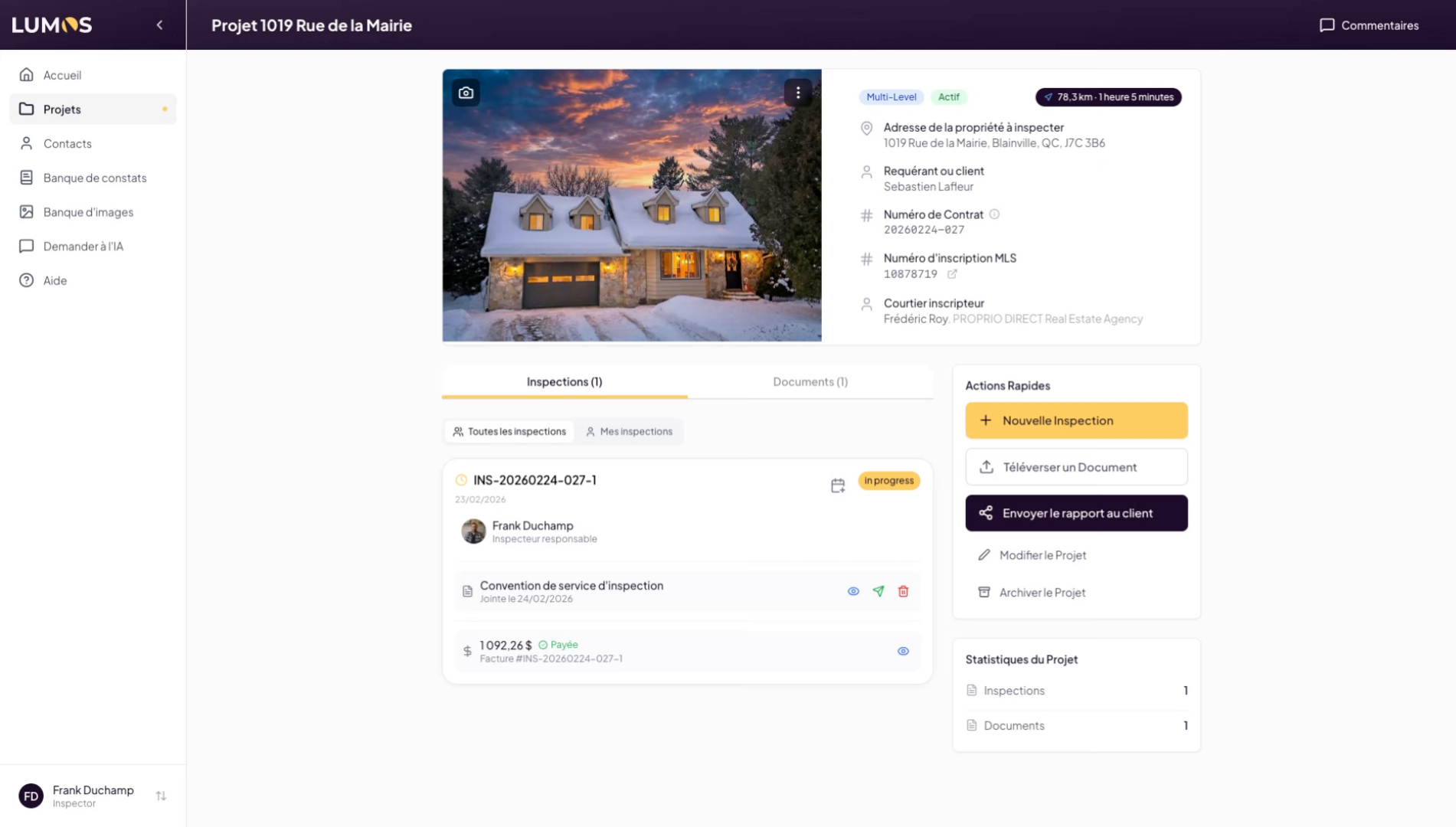Open the MLS listing external link icon
This screenshot has height=827, width=1456.
[952, 274]
